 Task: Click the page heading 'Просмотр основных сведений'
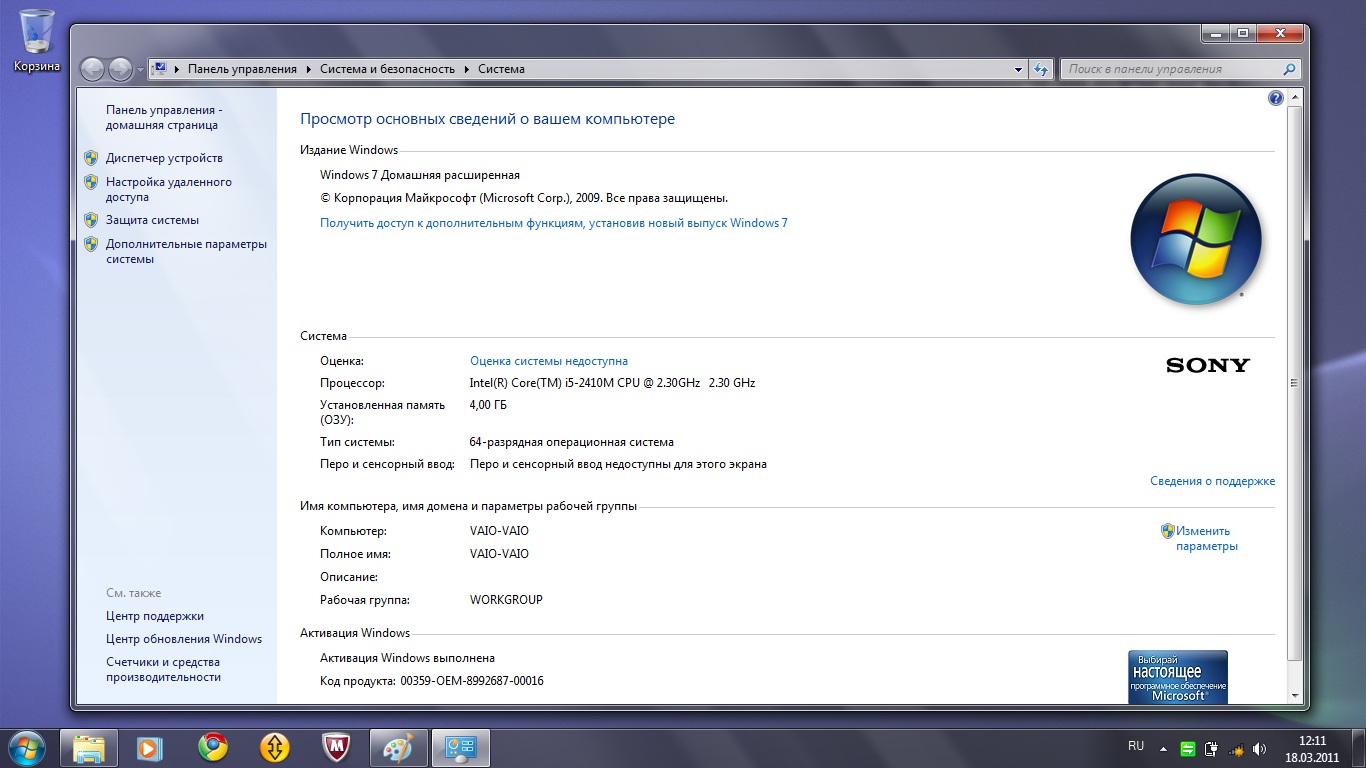488,119
